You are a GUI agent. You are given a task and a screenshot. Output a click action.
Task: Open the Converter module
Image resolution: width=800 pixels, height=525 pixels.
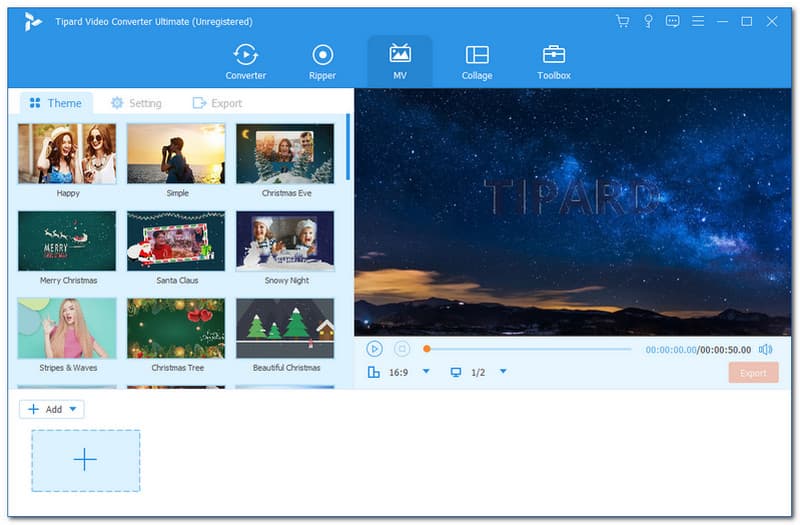(x=245, y=61)
